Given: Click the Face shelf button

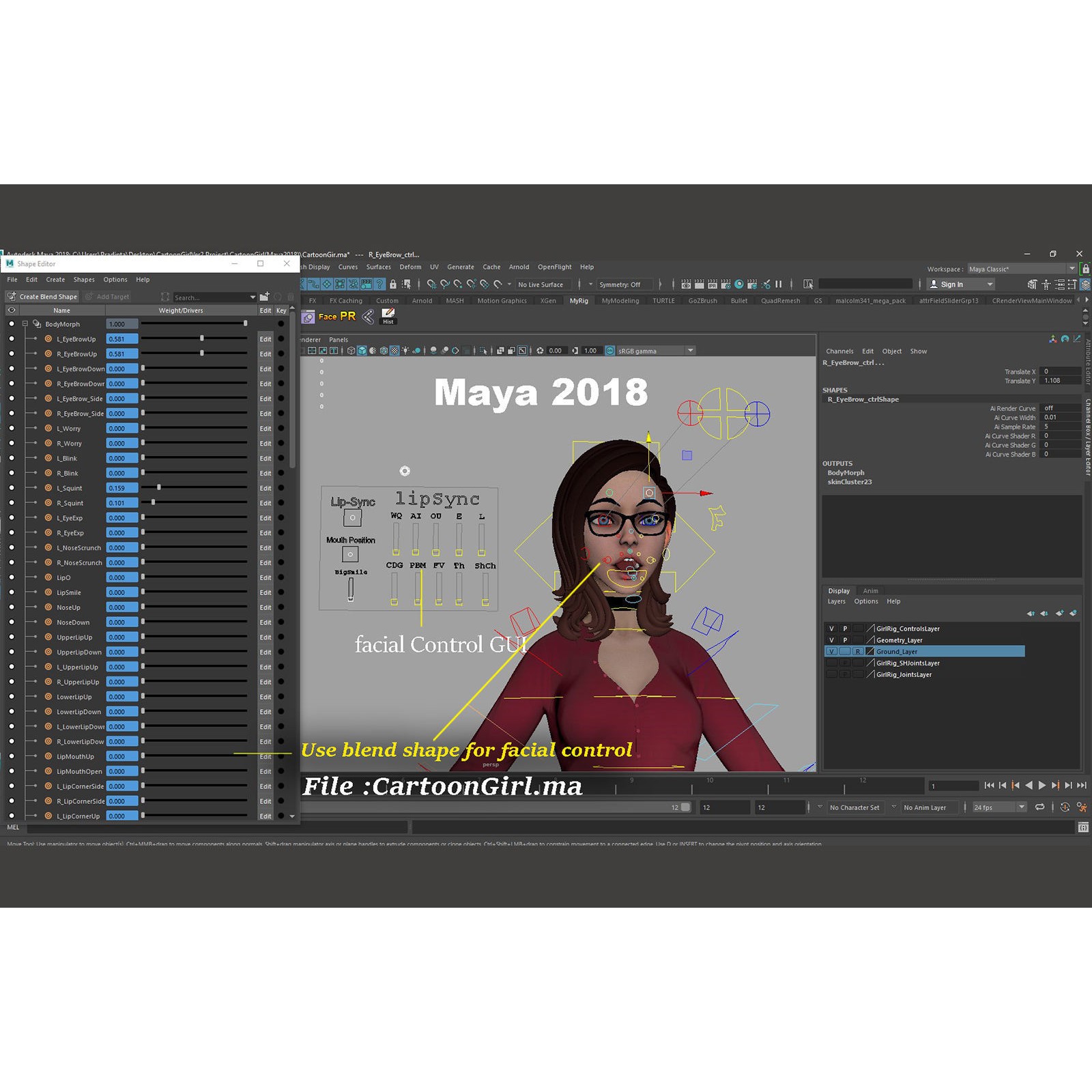Looking at the screenshot, I should click(x=328, y=317).
